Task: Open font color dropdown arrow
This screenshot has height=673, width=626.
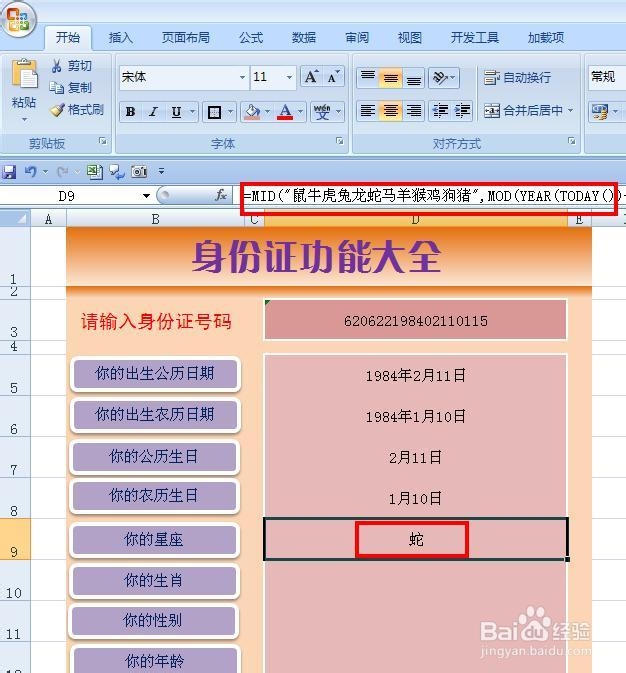Action: [301, 112]
